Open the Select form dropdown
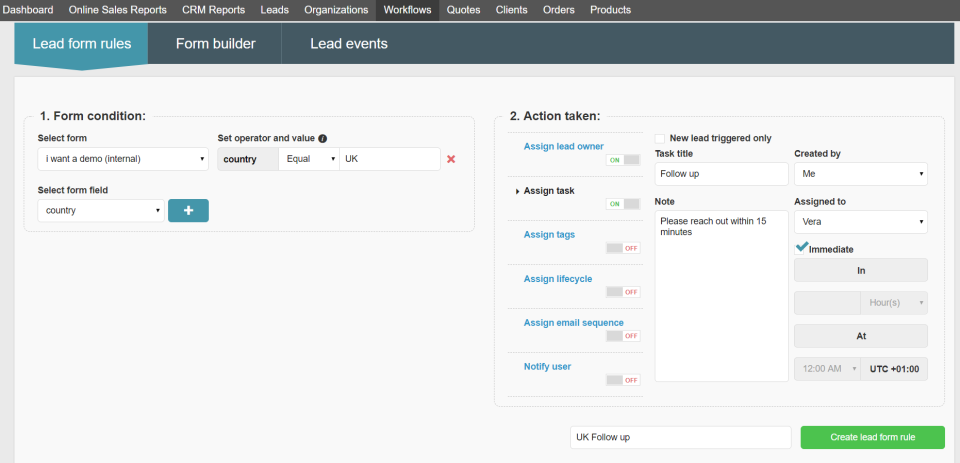The image size is (960, 463). pos(123,159)
